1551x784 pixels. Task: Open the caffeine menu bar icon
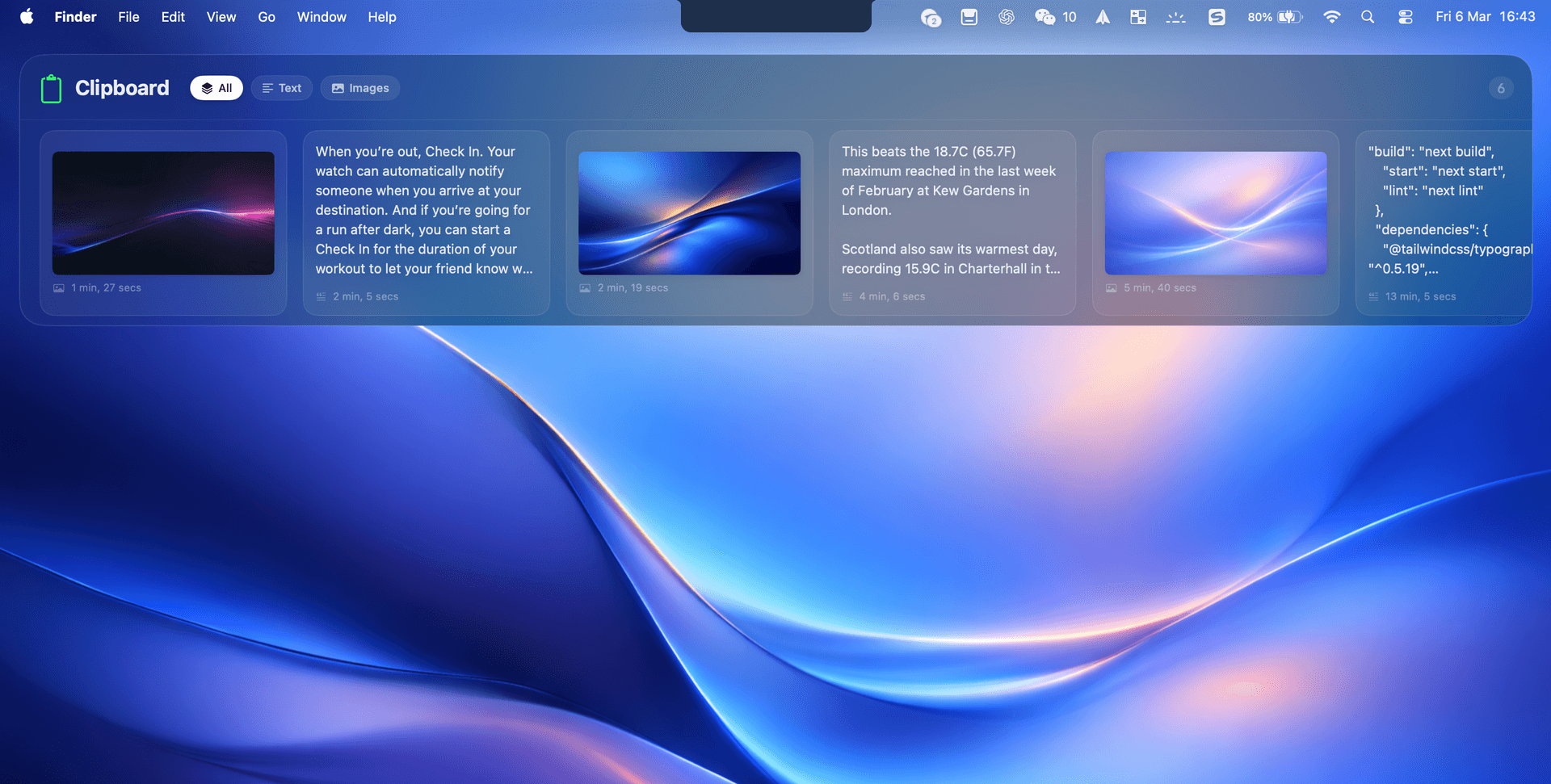pos(1176,16)
